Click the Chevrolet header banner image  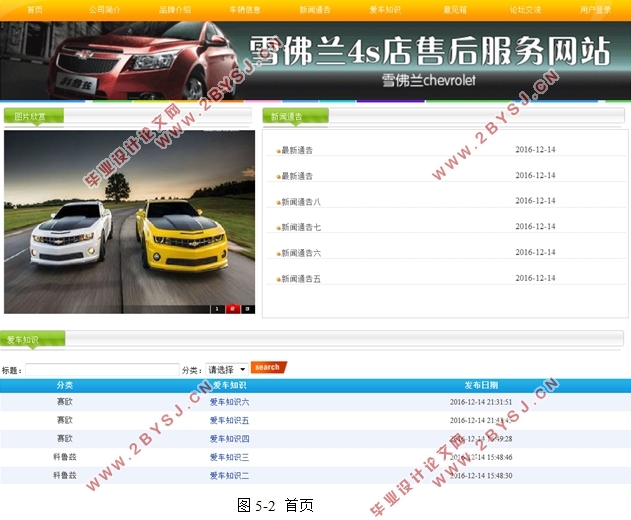316,60
